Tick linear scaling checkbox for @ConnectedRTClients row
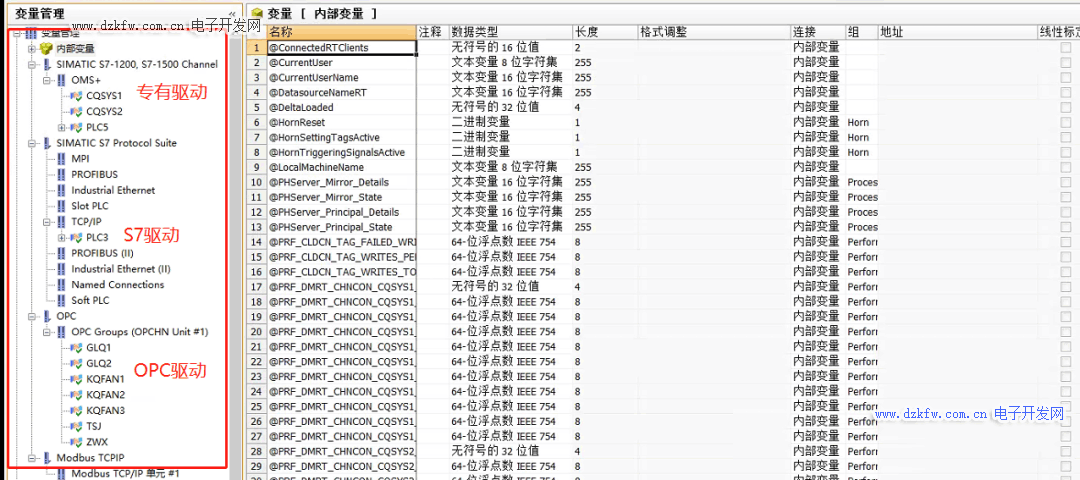 coord(1065,47)
